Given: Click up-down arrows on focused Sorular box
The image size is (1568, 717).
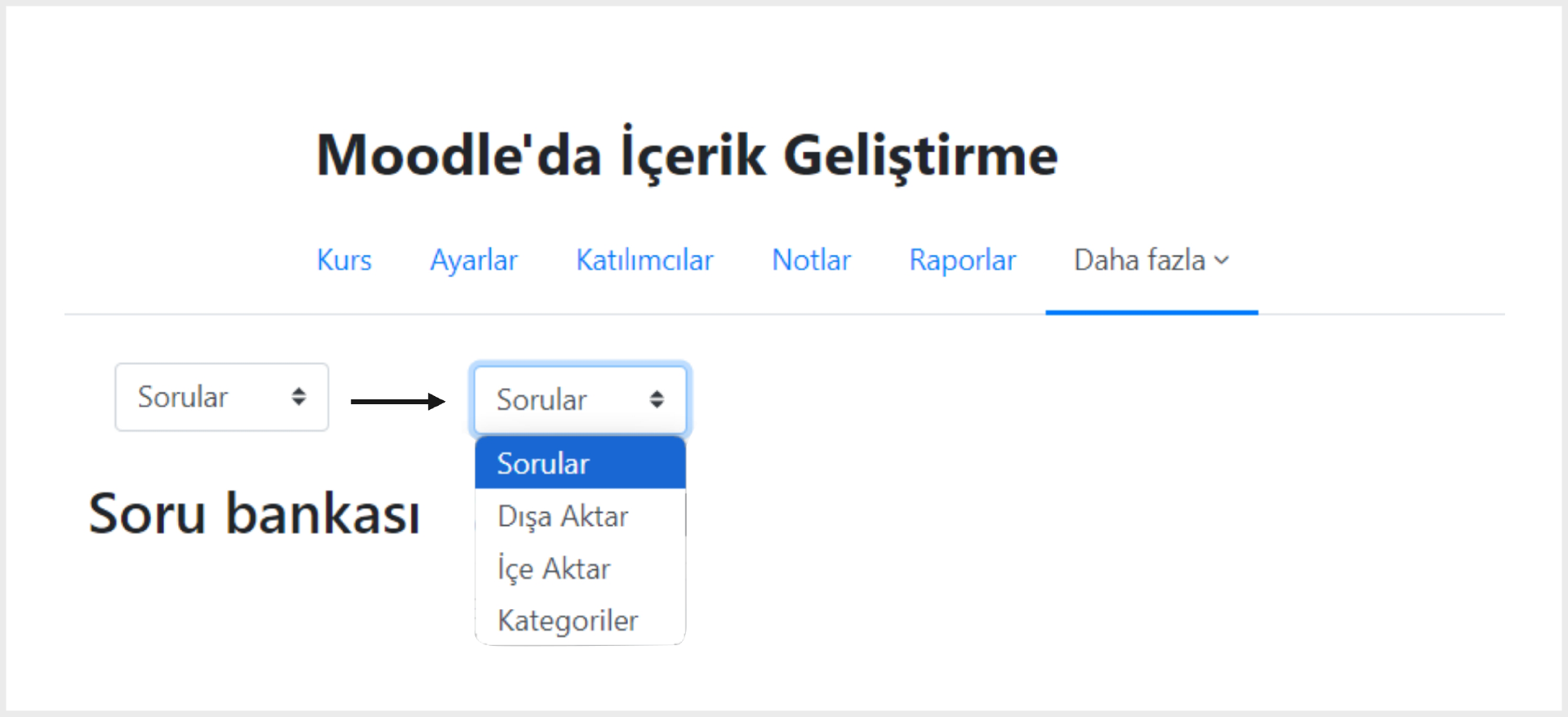Looking at the screenshot, I should pos(657,399).
